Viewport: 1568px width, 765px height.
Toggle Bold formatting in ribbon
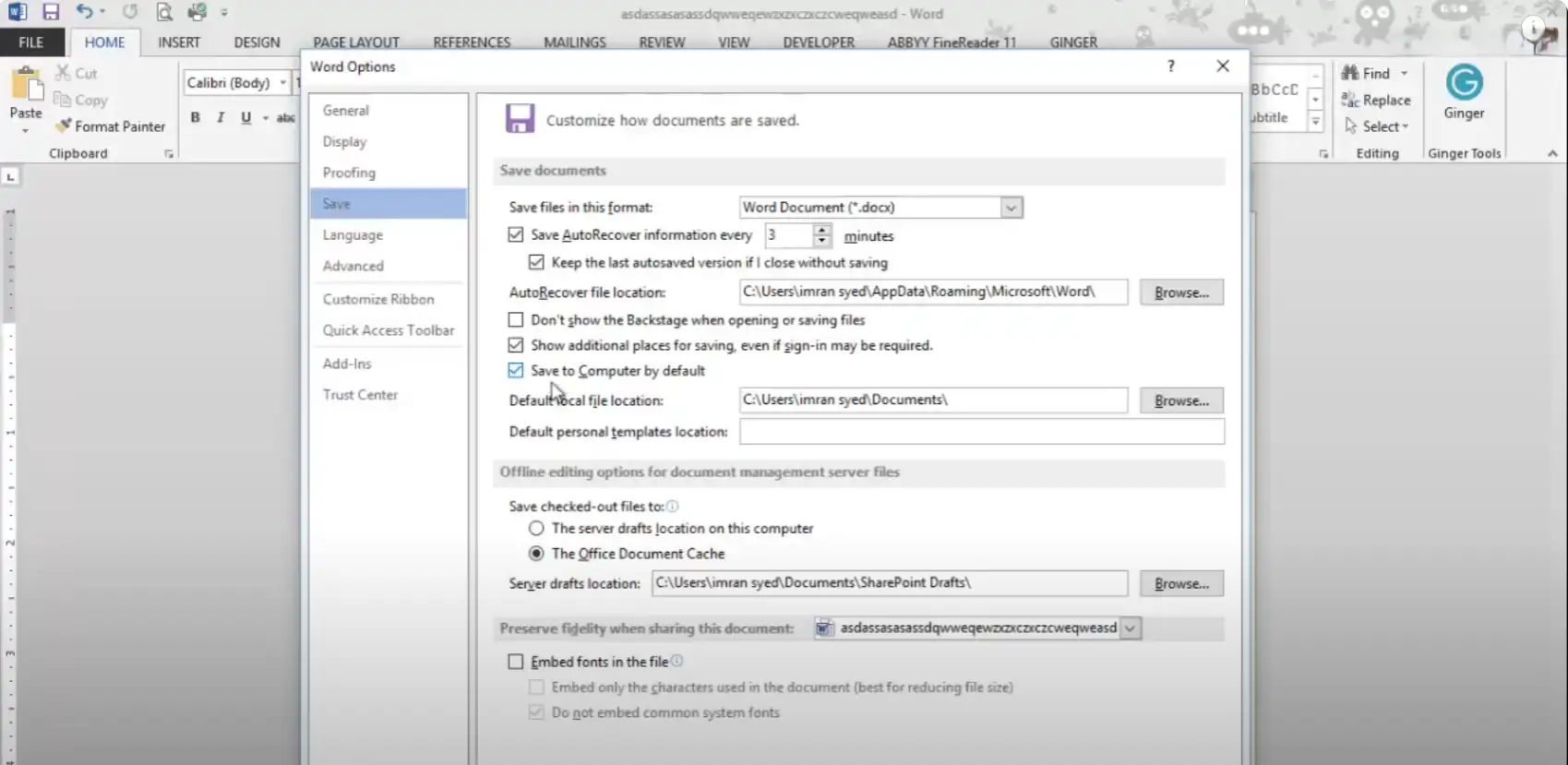(x=195, y=117)
